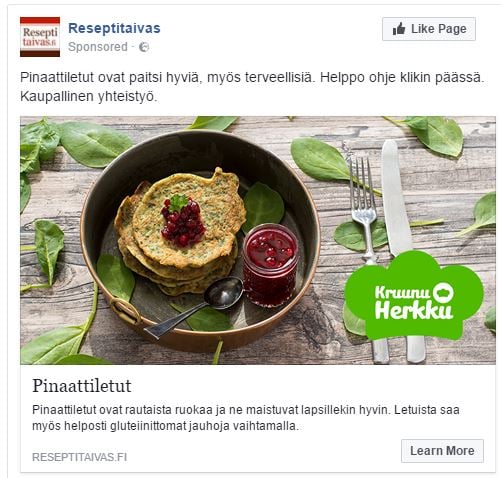
Task: Click the chef hat icon beside Kruunu
Action: [x=443, y=292]
